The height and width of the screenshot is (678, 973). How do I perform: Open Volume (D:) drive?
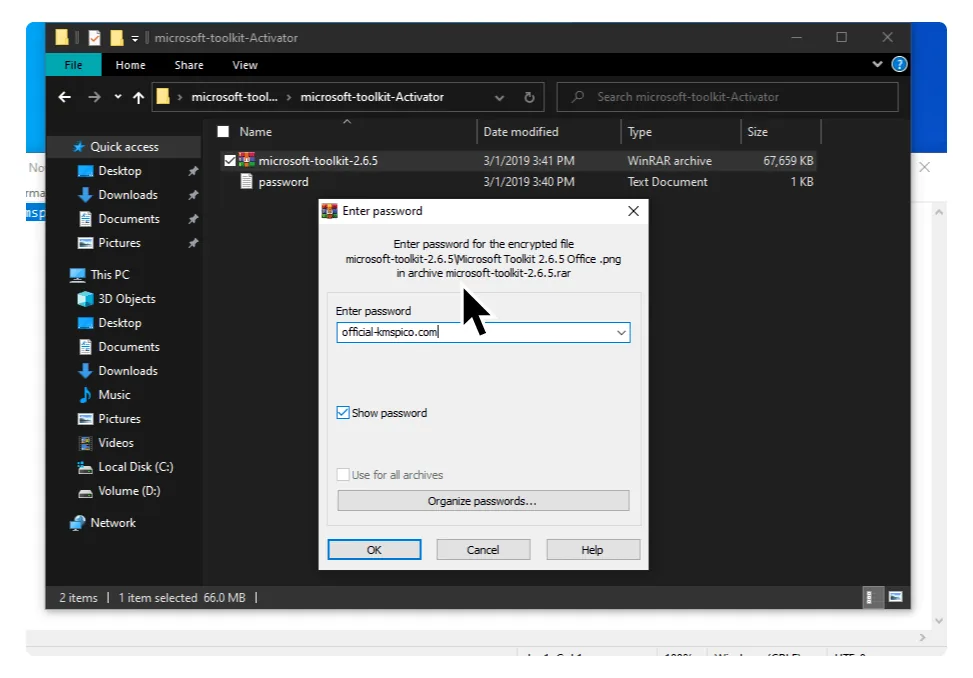pyautogui.click(x=128, y=491)
